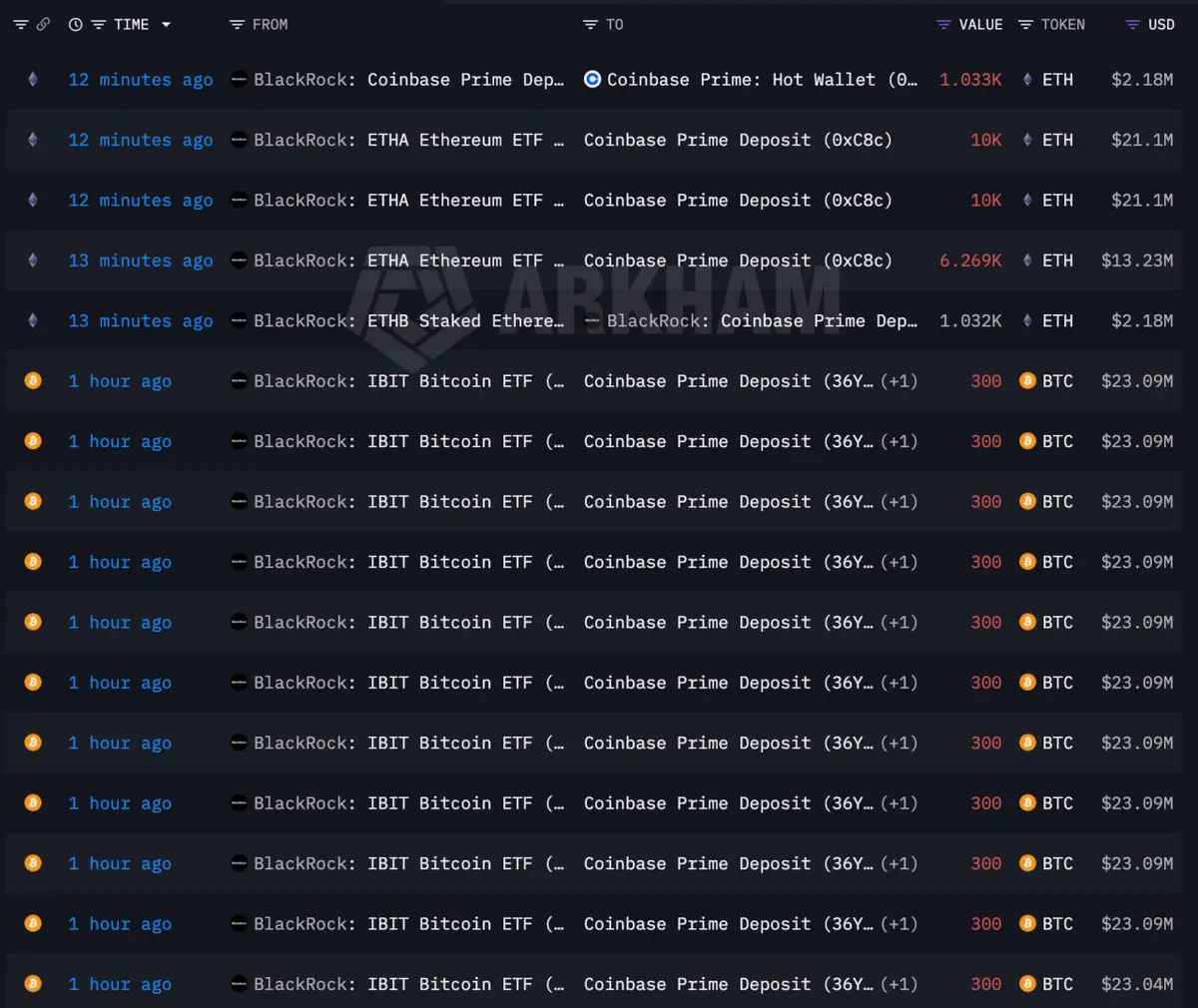Click the TO column header label
This screenshot has width=1198, height=1008.
tap(614, 25)
